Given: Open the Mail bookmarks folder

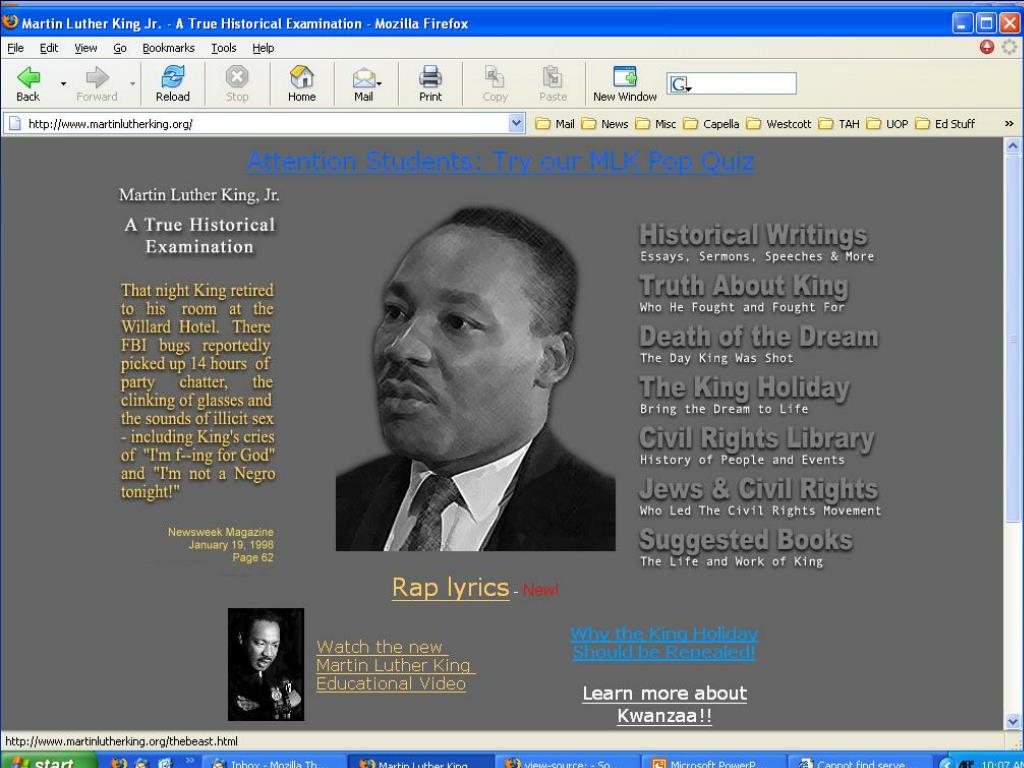Looking at the screenshot, I should 555,123.
